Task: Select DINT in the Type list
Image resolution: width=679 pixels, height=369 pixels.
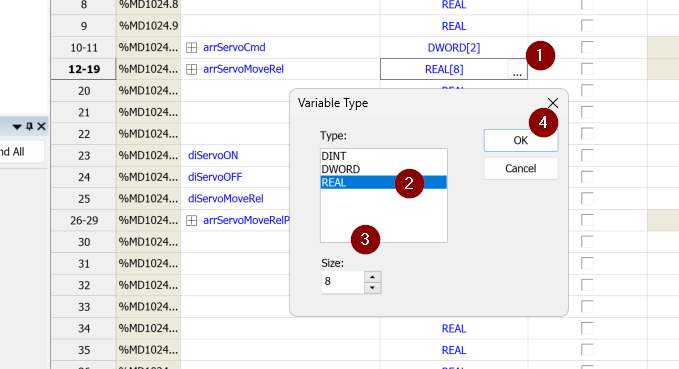Action: [x=383, y=156]
